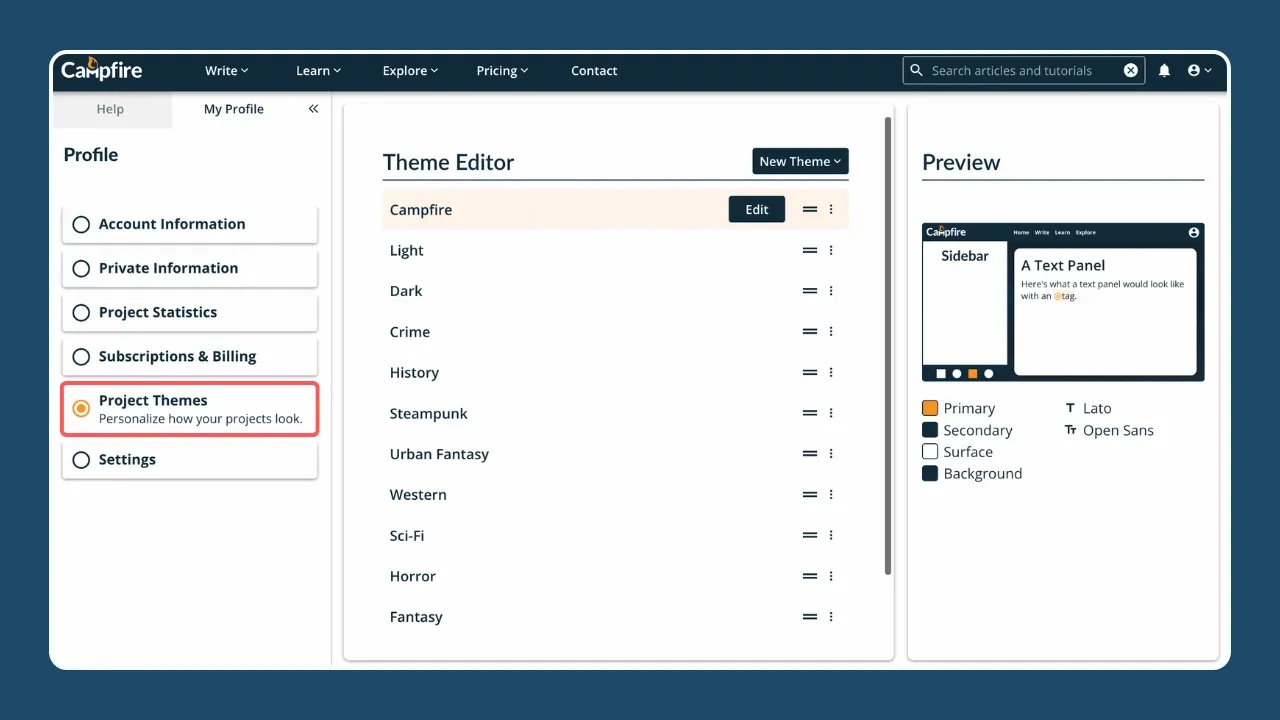This screenshot has width=1280, height=720.
Task: Click the notification bell icon
Action: 1164,70
